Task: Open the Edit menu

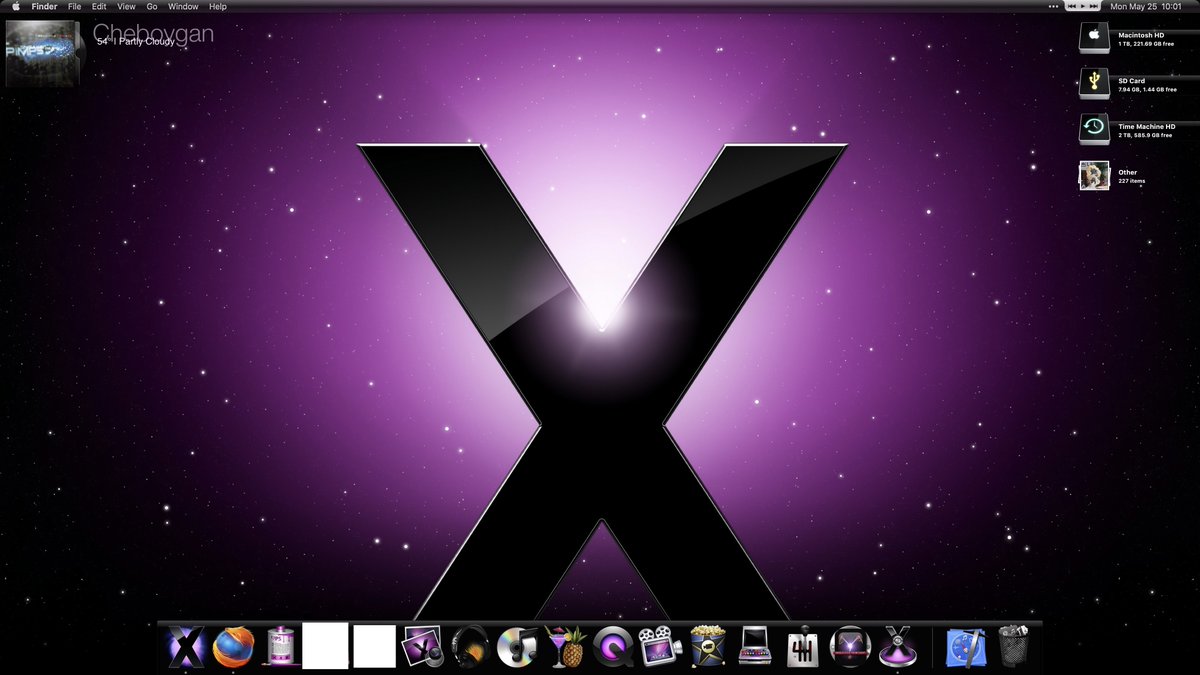Action: pyautogui.click(x=99, y=6)
